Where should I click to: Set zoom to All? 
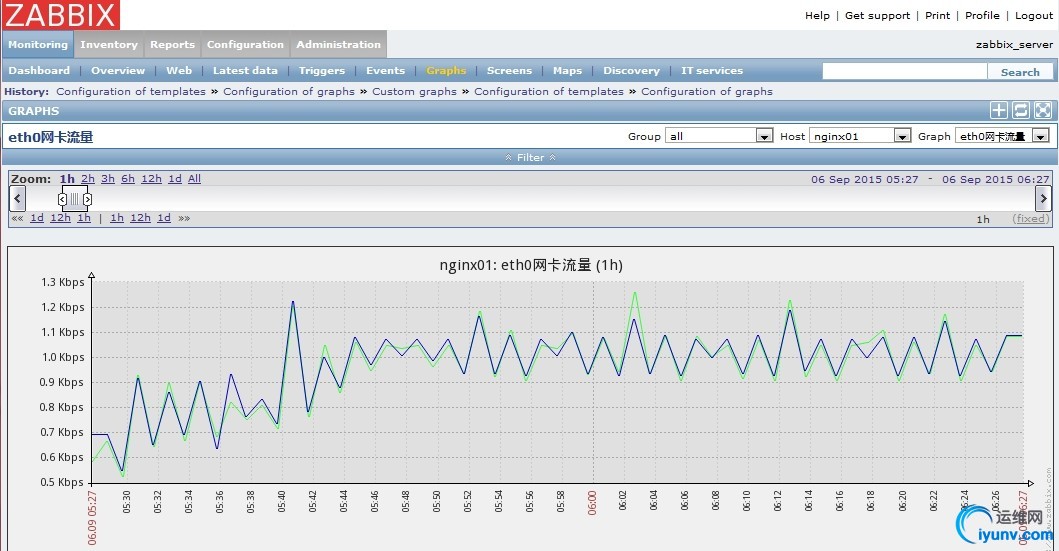[195, 179]
